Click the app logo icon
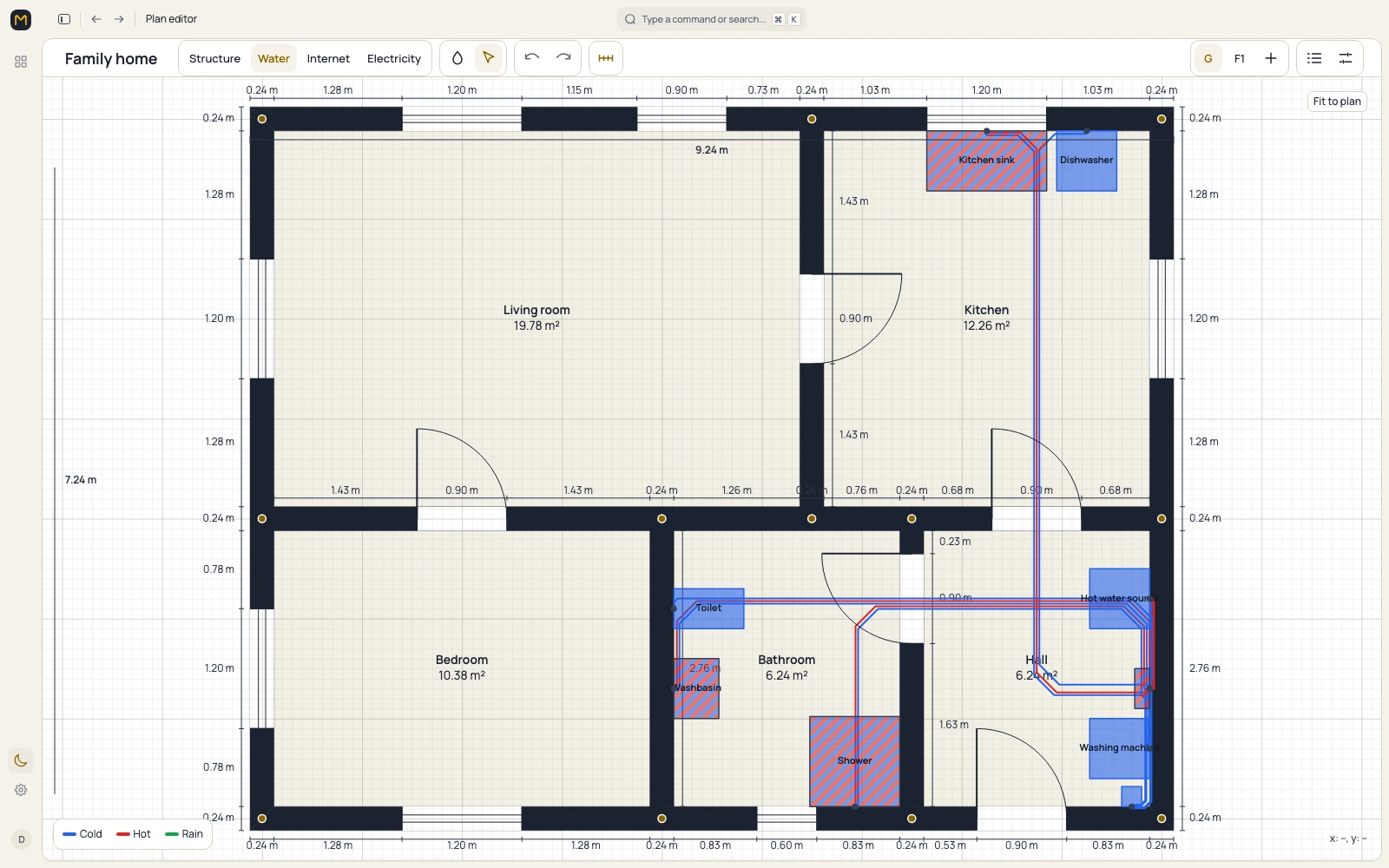Screen dimensions: 1389x868 [x=21, y=19]
